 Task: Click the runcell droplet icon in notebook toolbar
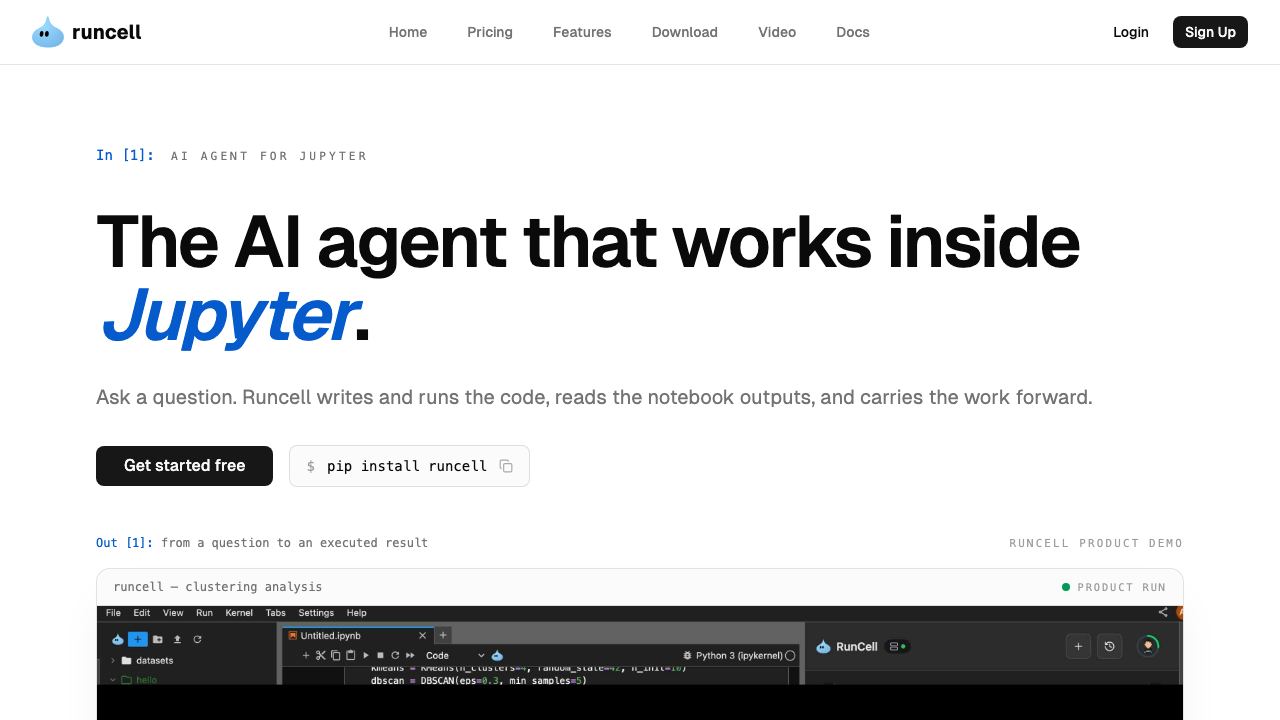click(x=497, y=655)
